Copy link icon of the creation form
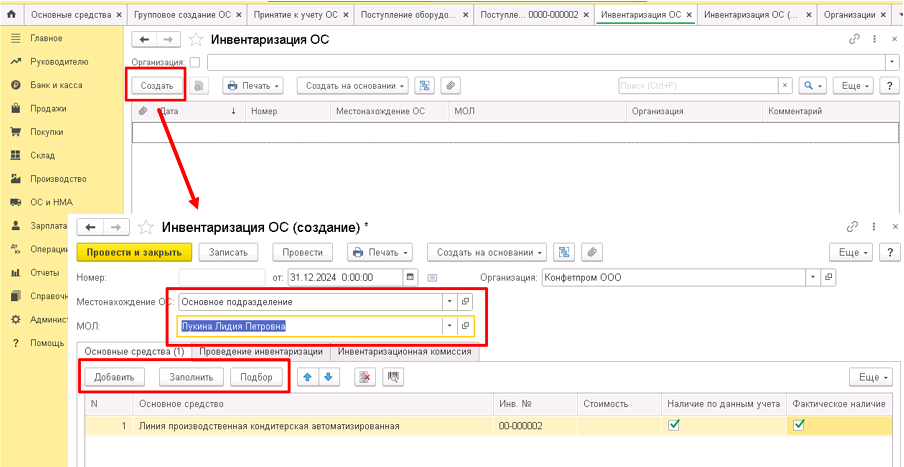The width and height of the screenshot is (904, 467). (854, 227)
